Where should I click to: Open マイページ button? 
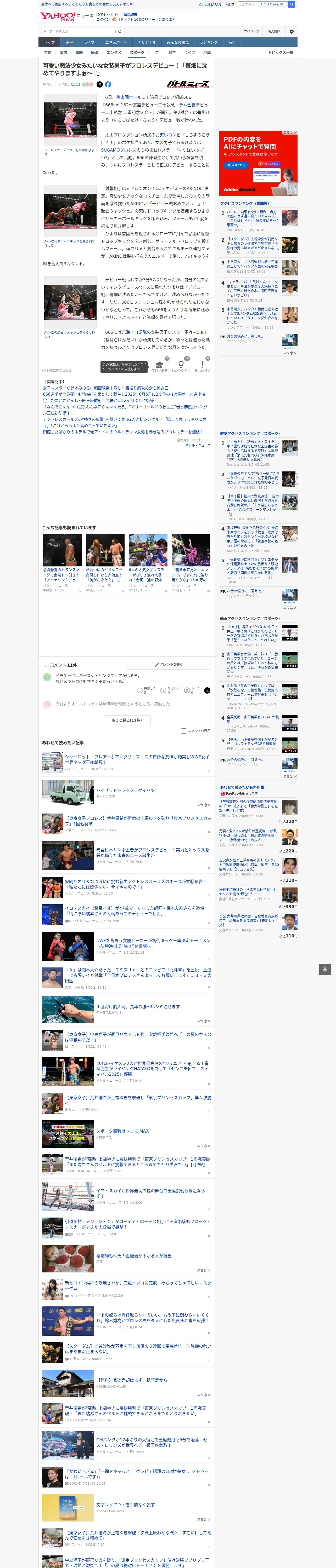tap(252, 32)
